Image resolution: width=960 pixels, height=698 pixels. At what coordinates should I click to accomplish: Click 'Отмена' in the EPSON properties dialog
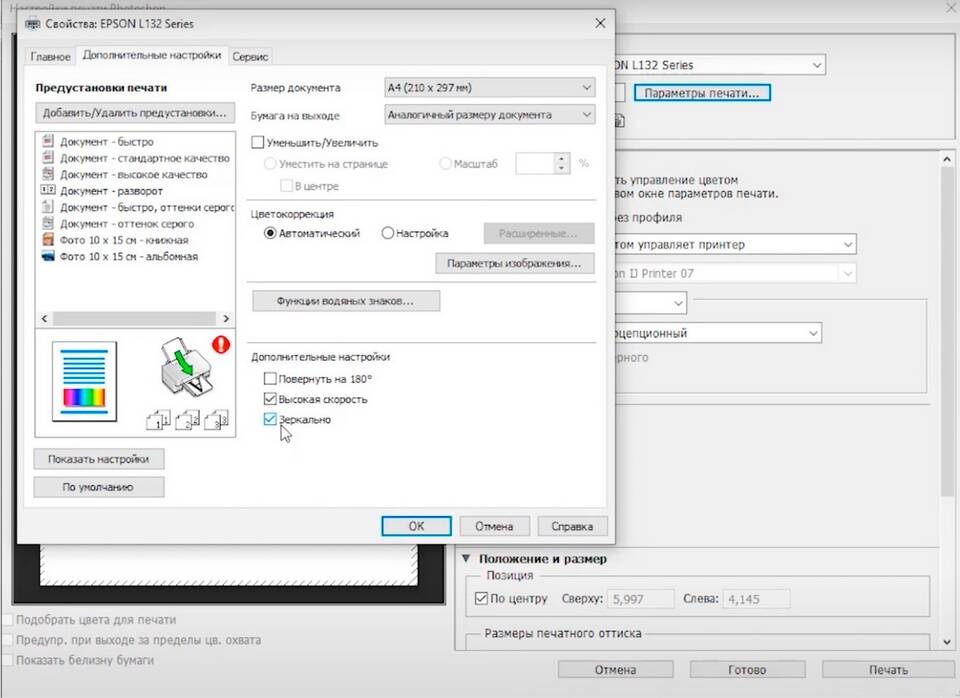[494, 526]
